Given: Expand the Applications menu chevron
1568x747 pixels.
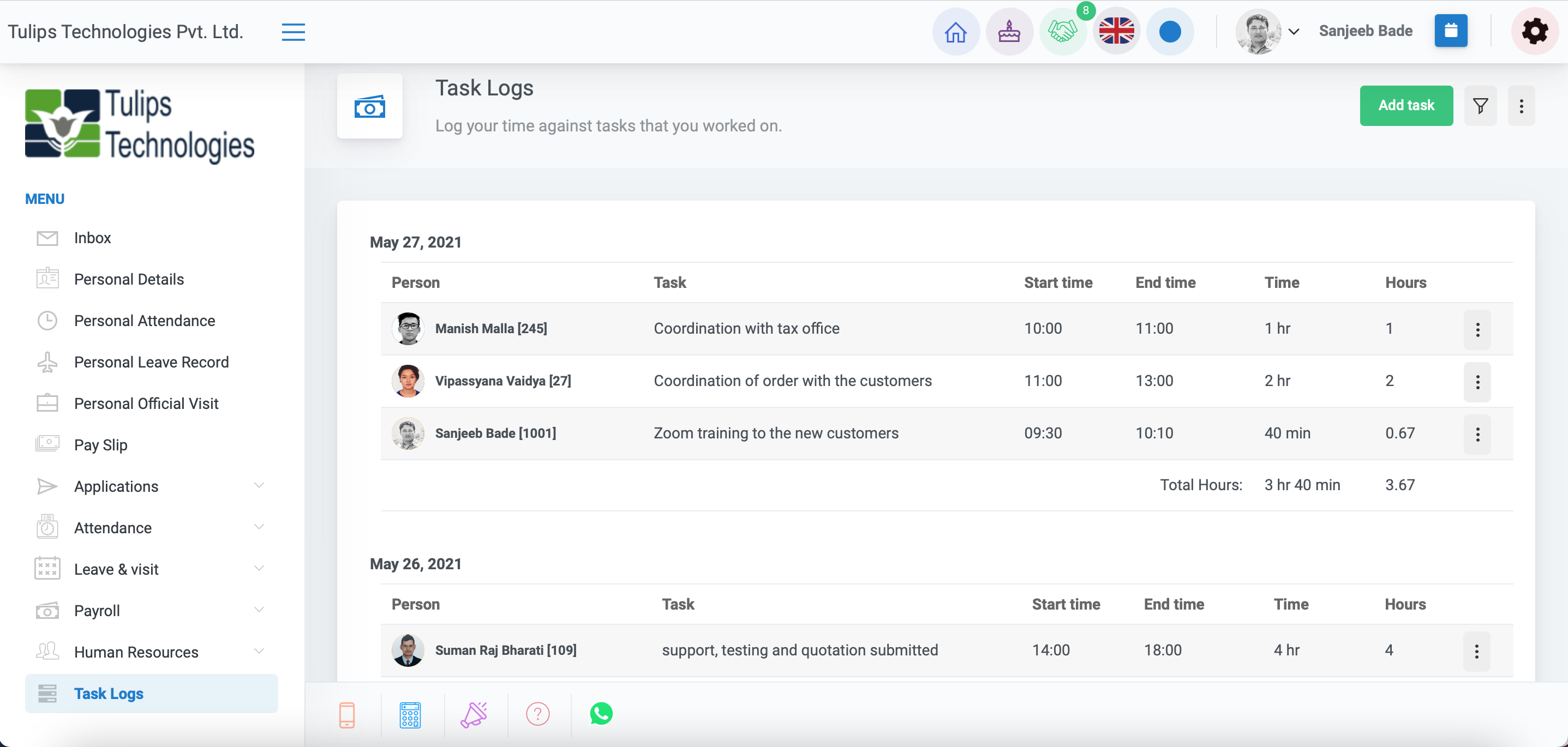Looking at the screenshot, I should click(x=259, y=485).
